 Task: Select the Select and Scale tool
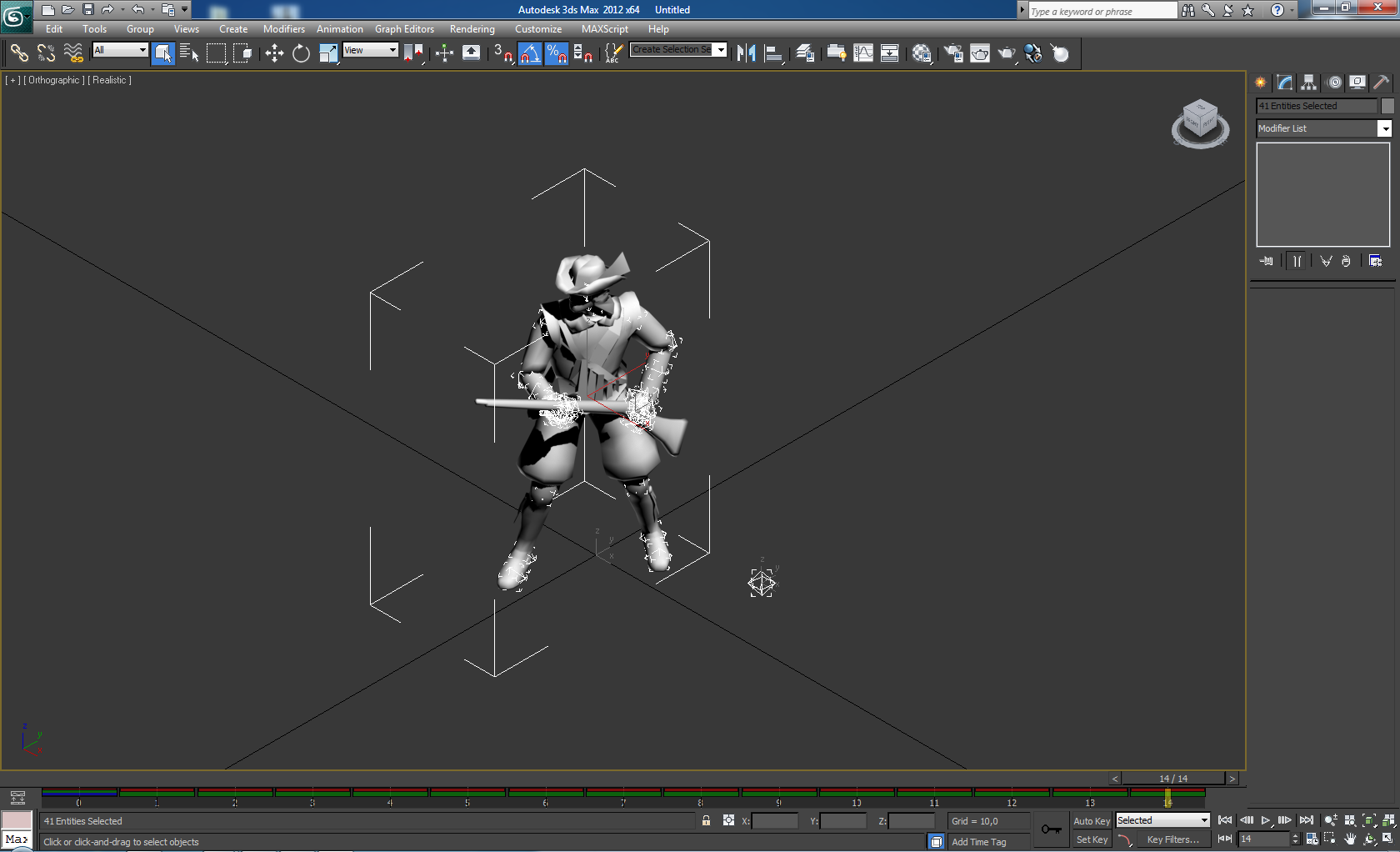click(328, 53)
